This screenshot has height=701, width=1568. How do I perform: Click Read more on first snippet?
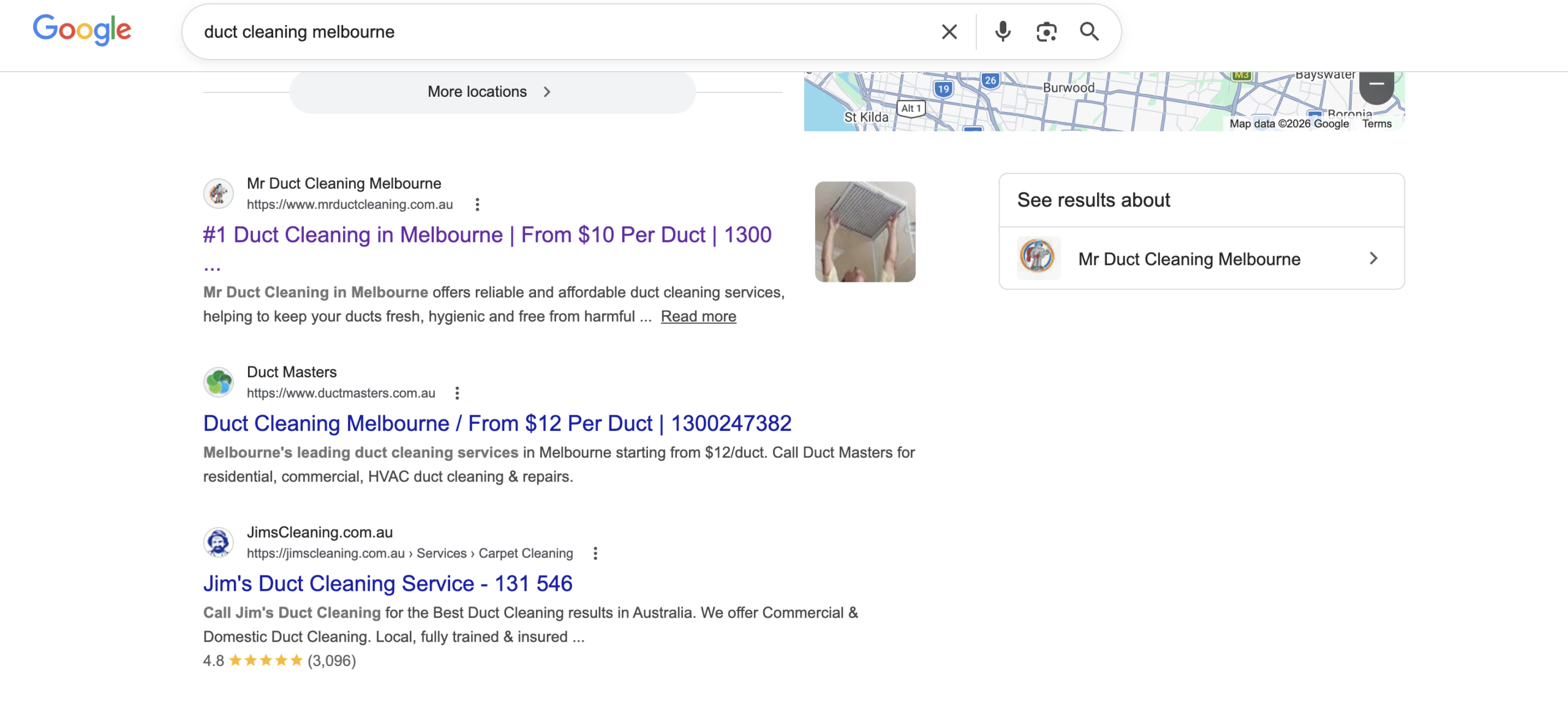click(x=698, y=317)
